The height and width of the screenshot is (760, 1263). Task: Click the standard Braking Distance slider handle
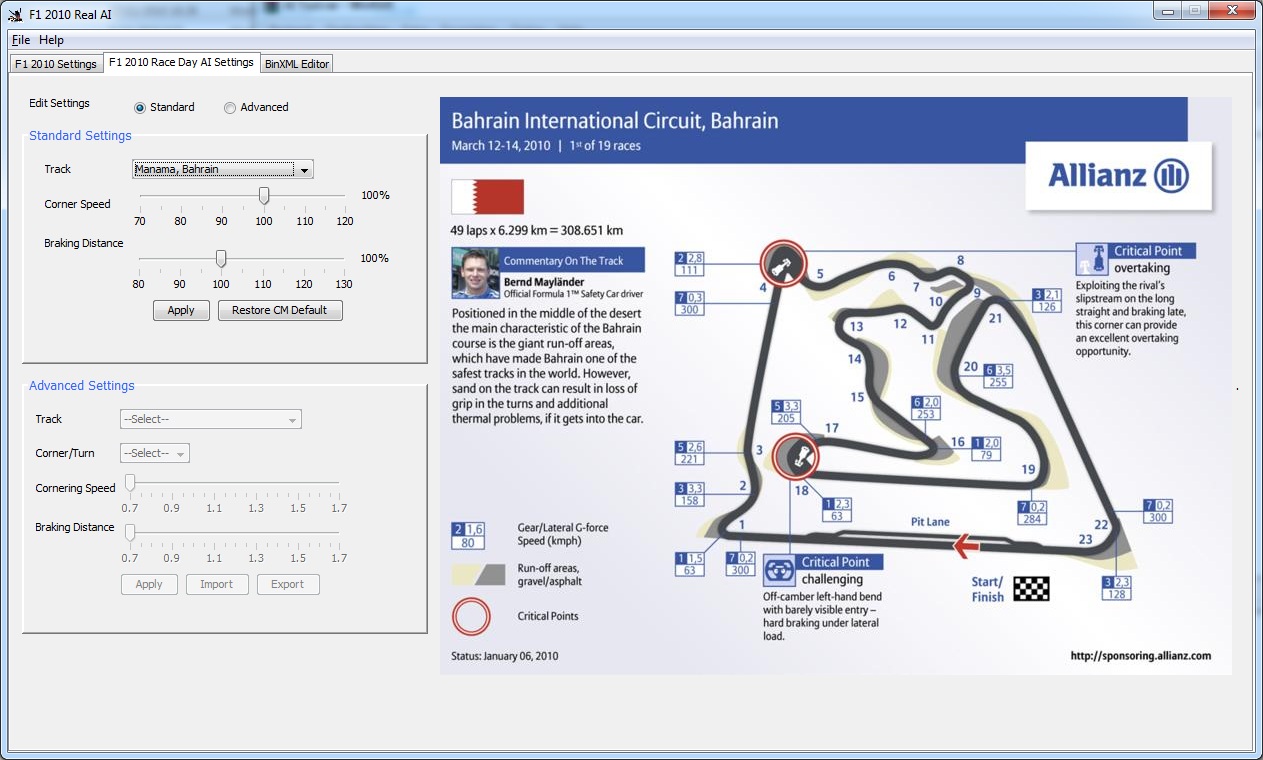coord(221,258)
